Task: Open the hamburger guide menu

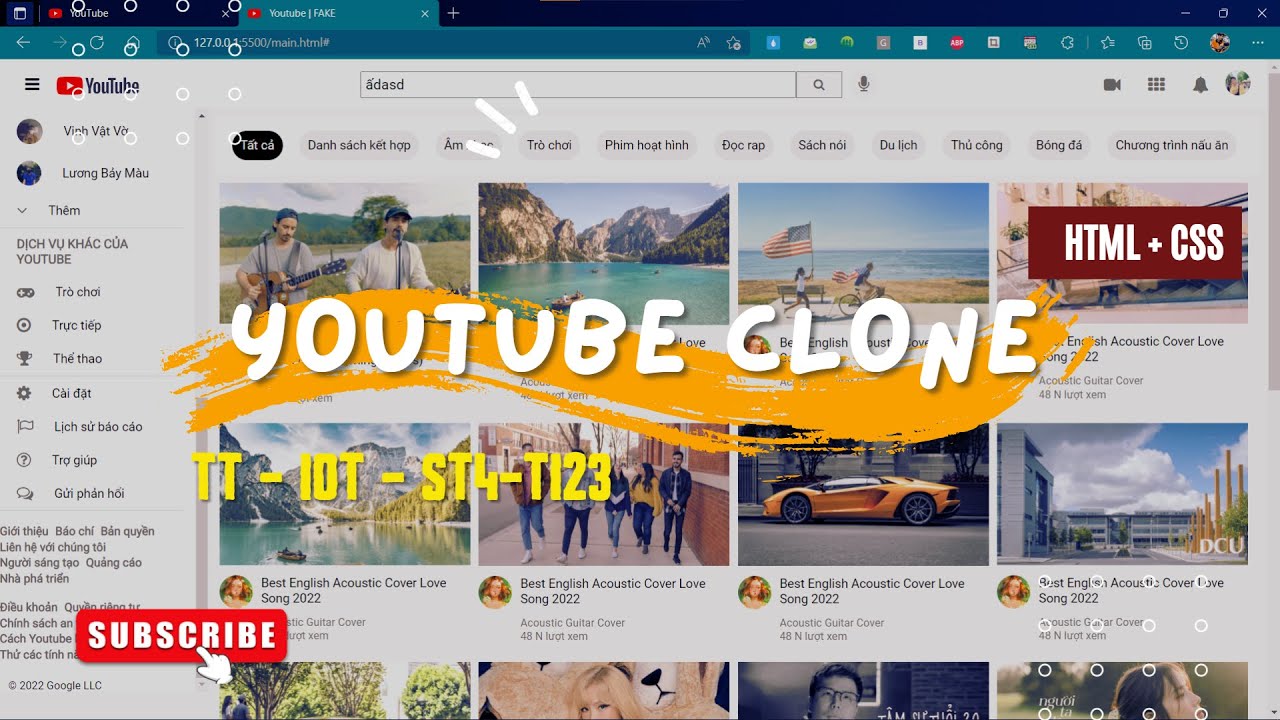Action: coord(32,85)
